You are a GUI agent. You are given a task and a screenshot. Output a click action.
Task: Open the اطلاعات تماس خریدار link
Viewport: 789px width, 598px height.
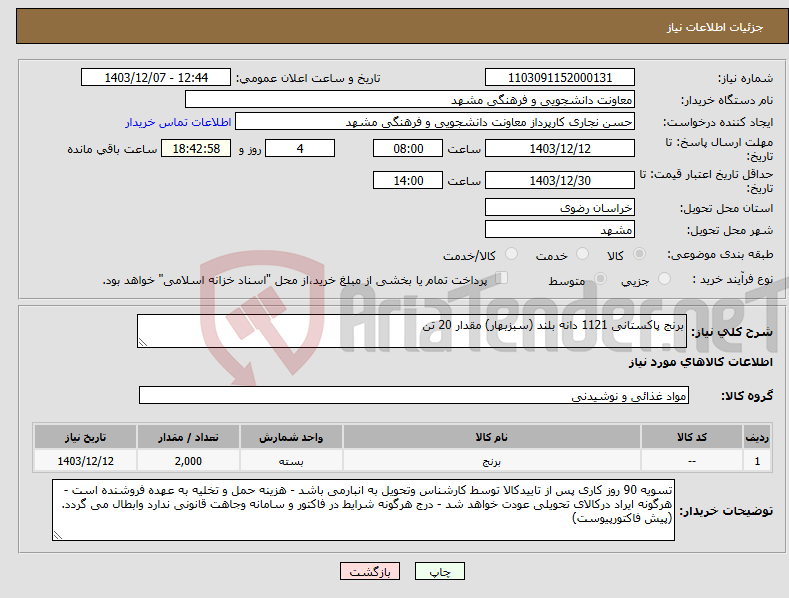(x=178, y=122)
